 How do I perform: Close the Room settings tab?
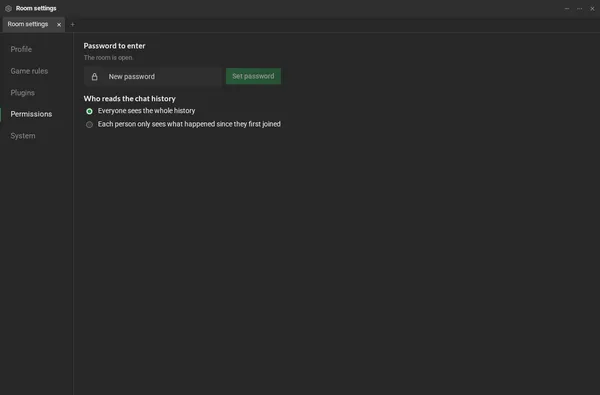59,24
